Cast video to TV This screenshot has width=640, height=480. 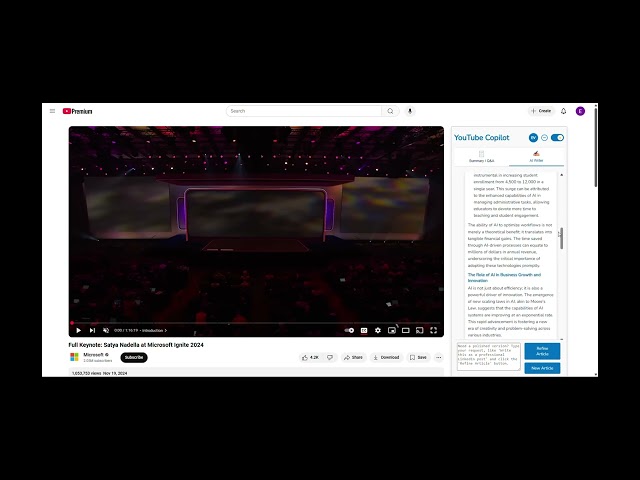[420, 331]
